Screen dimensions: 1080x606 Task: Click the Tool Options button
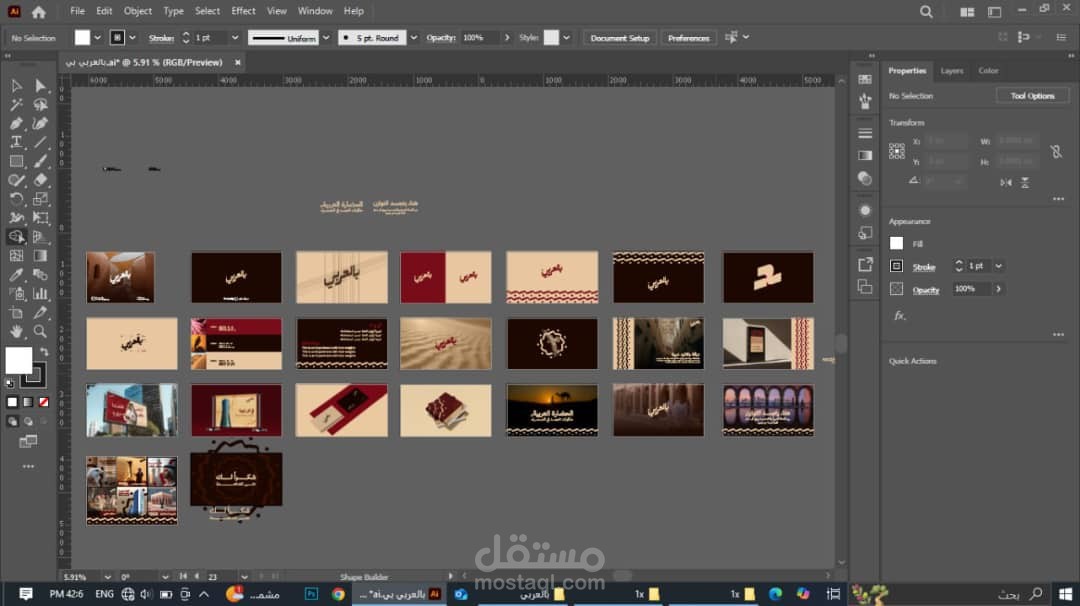pyautogui.click(x=1032, y=96)
